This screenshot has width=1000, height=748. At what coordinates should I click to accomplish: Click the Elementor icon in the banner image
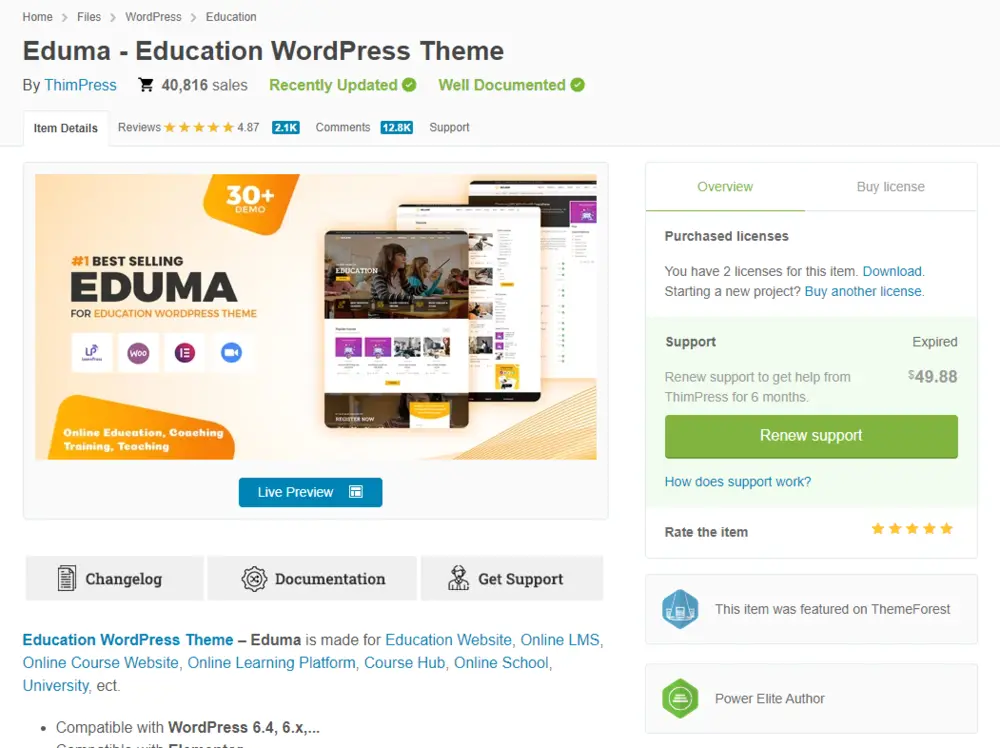pos(184,352)
